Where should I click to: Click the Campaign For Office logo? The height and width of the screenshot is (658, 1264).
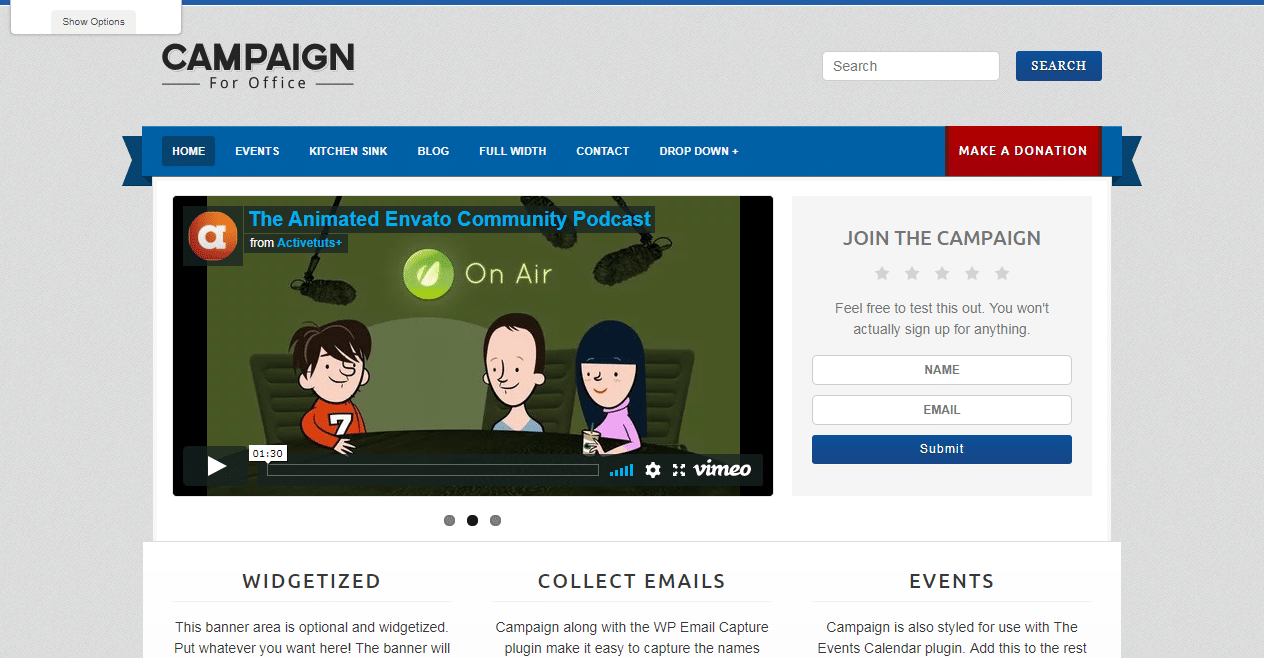(x=258, y=66)
